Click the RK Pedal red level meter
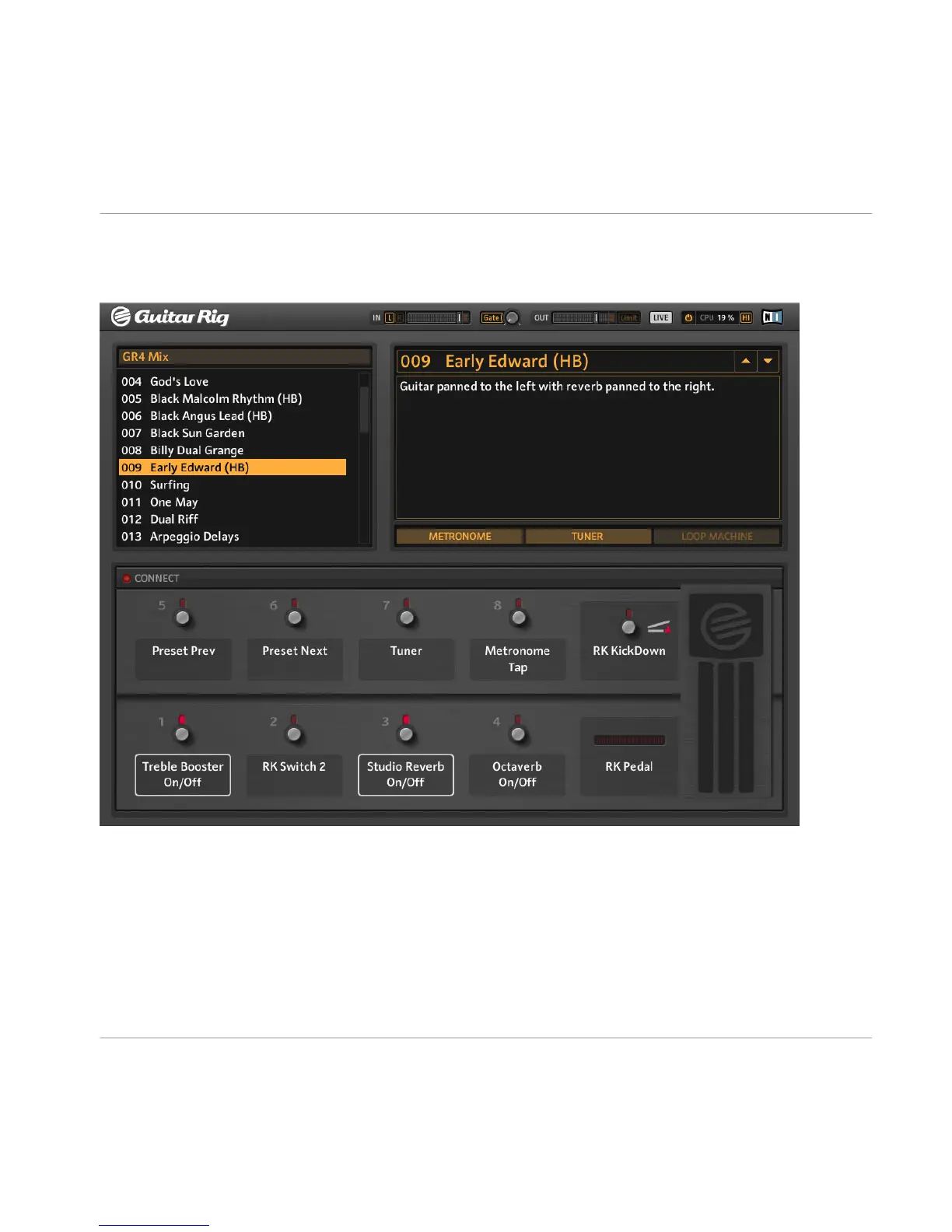 pyautogui.click(x=629, y=740)
